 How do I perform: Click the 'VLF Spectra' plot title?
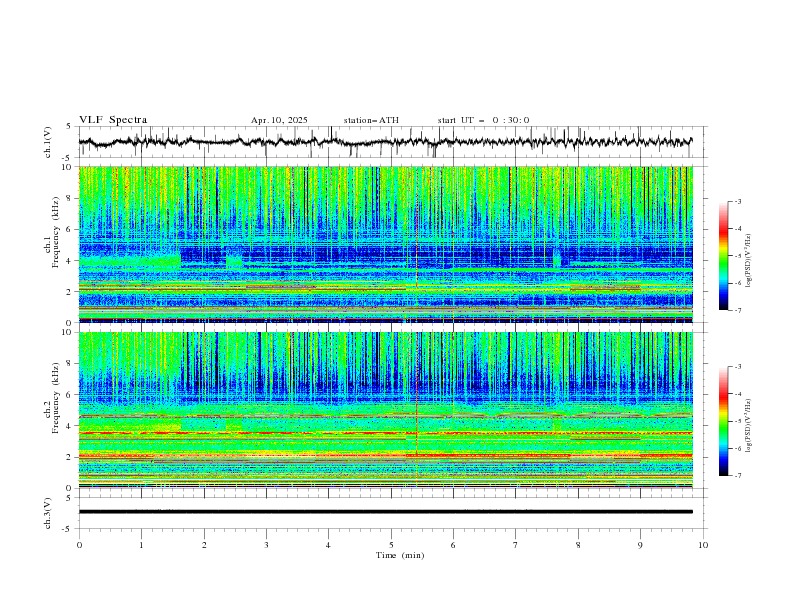click(113, 120)
